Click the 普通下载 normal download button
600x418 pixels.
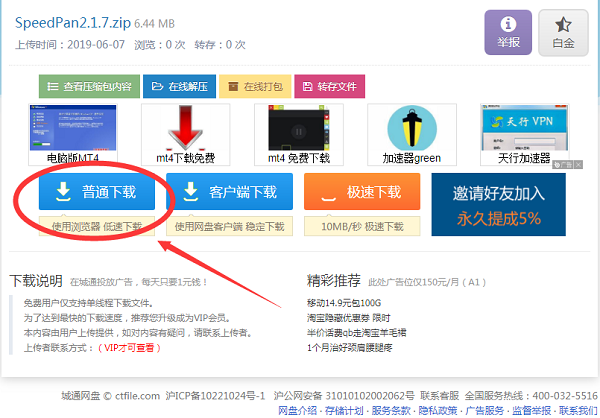click(97, 191)
